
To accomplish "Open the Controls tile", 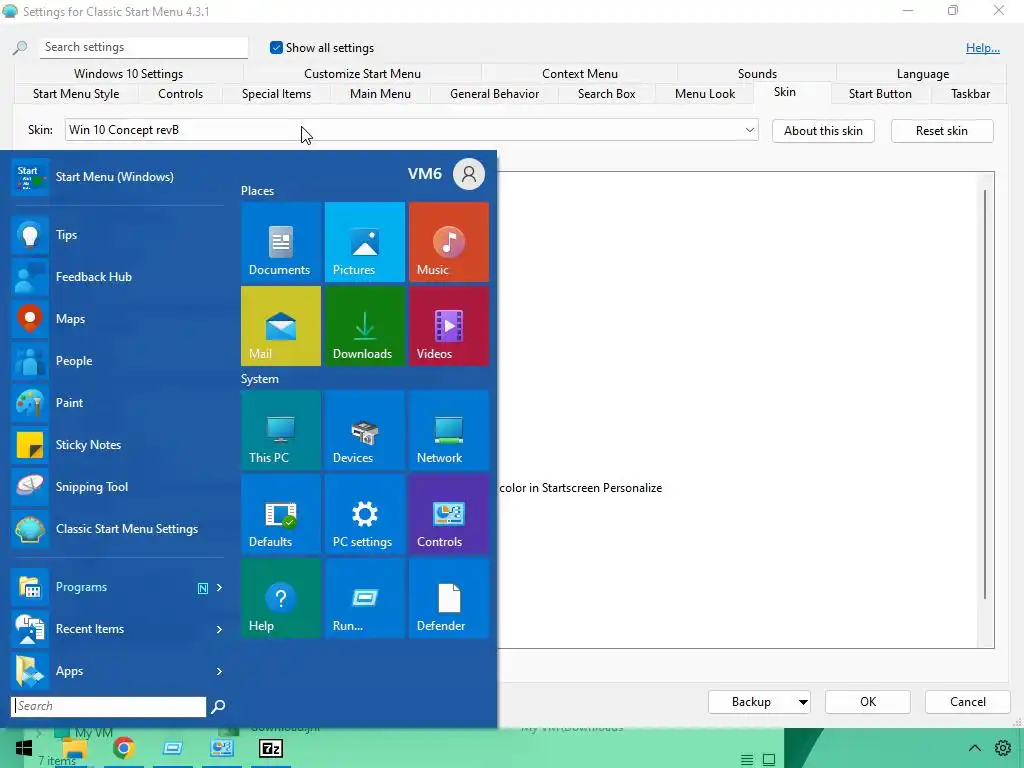I will (449, 514).
